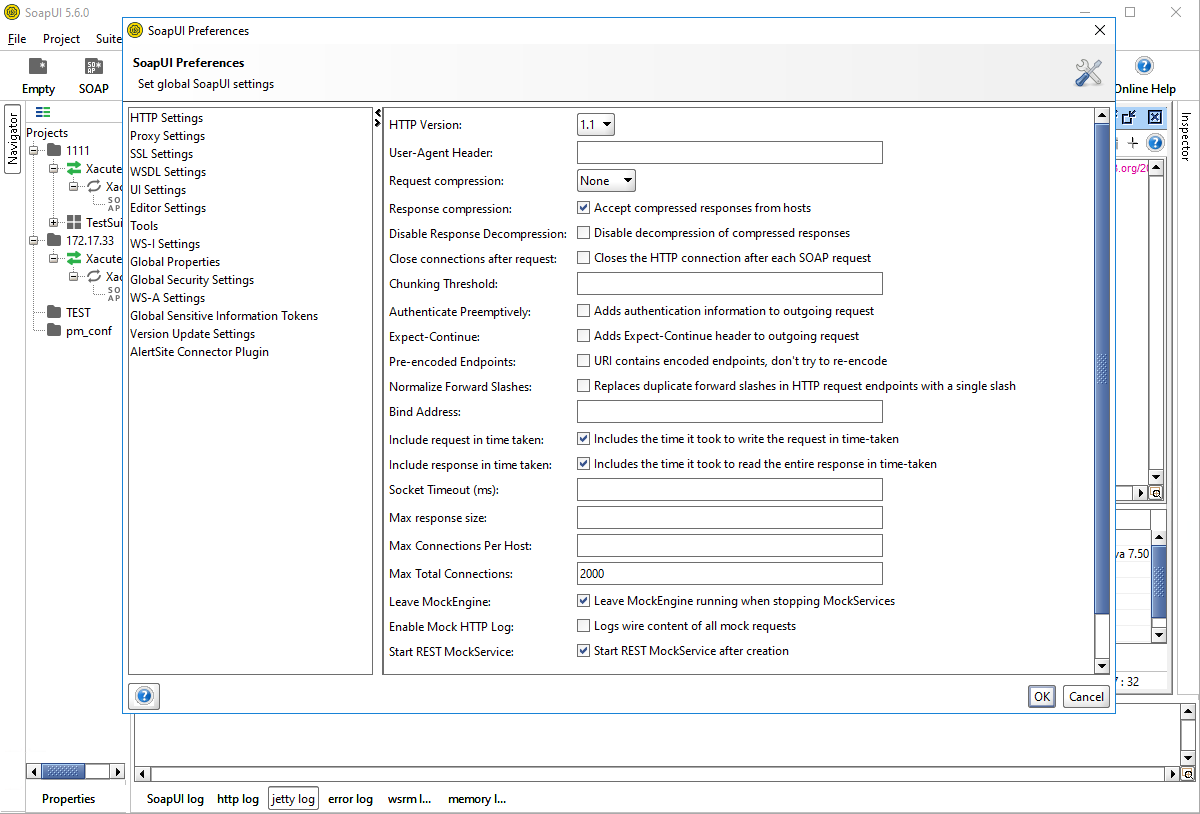Image resolution: width=1200 pixels, height=814 pixels.
Task: Switch to the SoapUI log tab
Action: [175, 799]
